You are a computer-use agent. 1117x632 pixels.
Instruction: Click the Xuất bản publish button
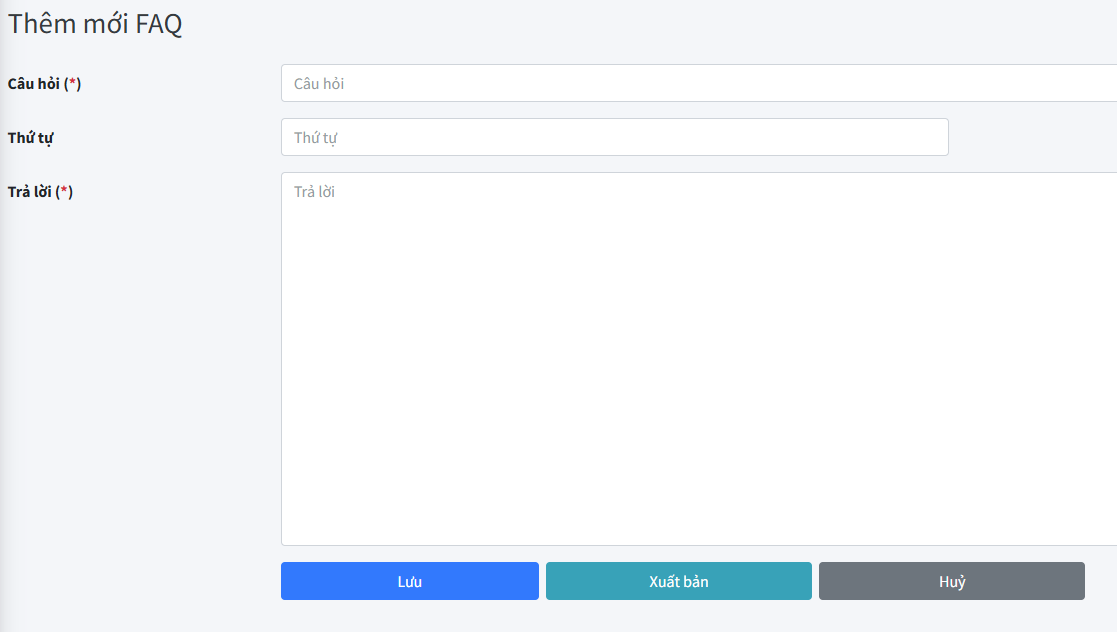[678, 580]
